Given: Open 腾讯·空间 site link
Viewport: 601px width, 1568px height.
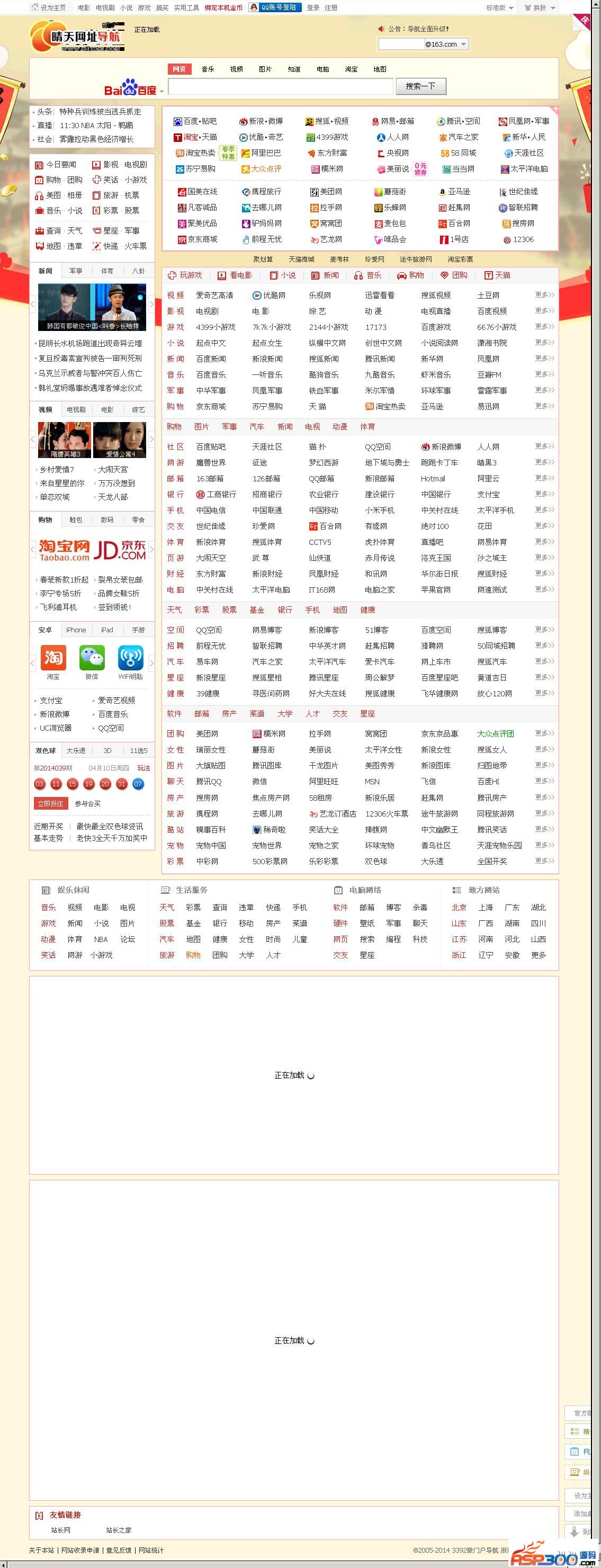Looking at the screenshot, I should coord(459,121).
